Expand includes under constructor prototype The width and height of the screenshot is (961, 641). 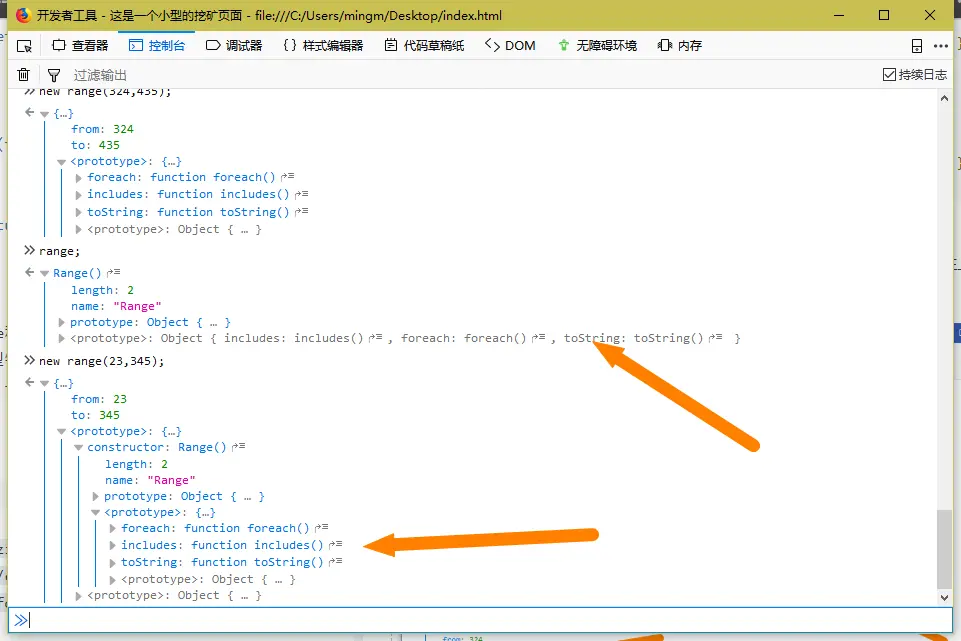point(113,545)
